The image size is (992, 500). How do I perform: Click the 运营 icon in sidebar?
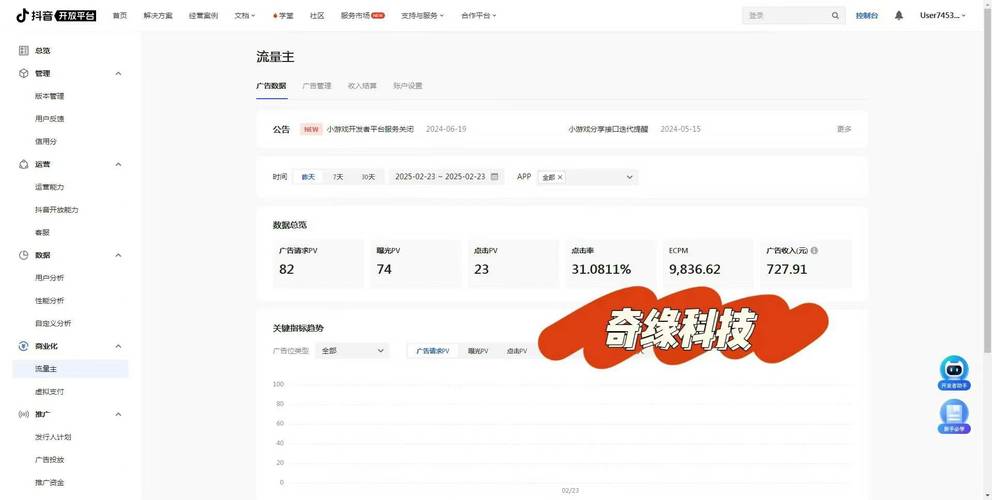(23, 165)
